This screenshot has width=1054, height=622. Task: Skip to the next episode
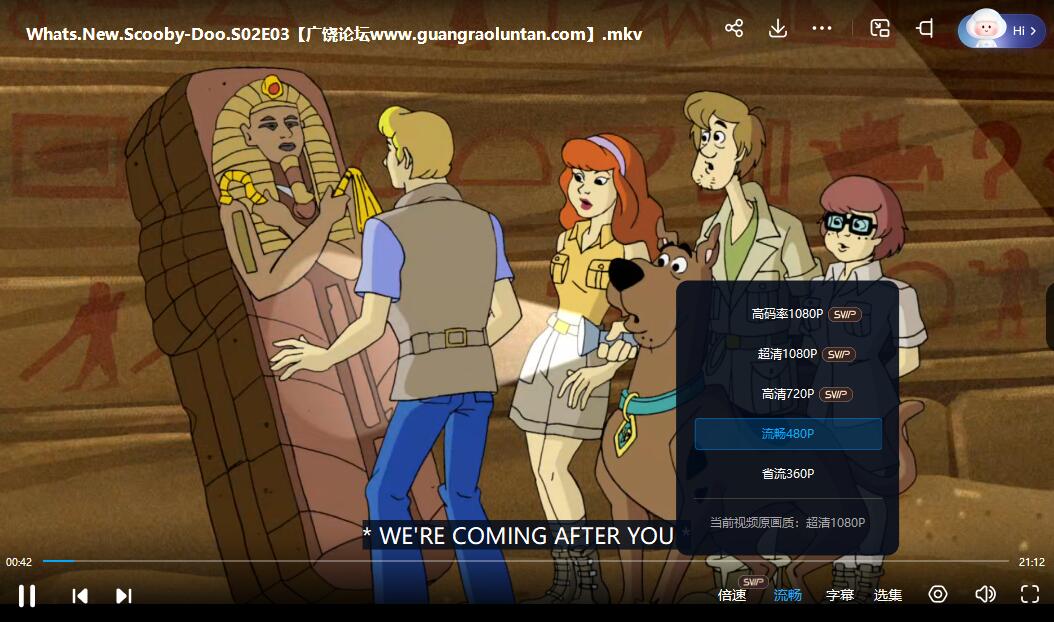coord(124,596)
